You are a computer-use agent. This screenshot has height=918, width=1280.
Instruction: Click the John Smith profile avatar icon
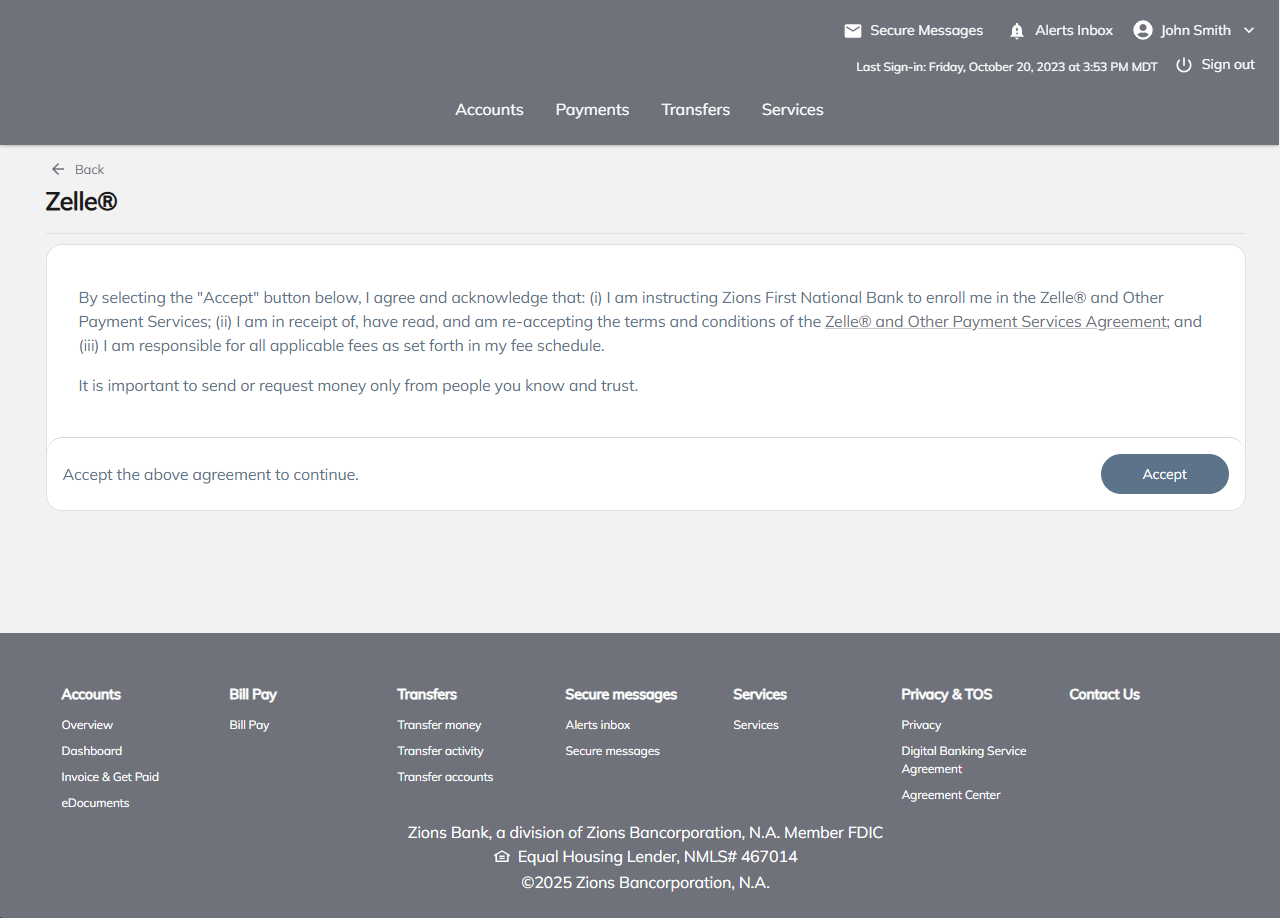tap(1143, 30)
